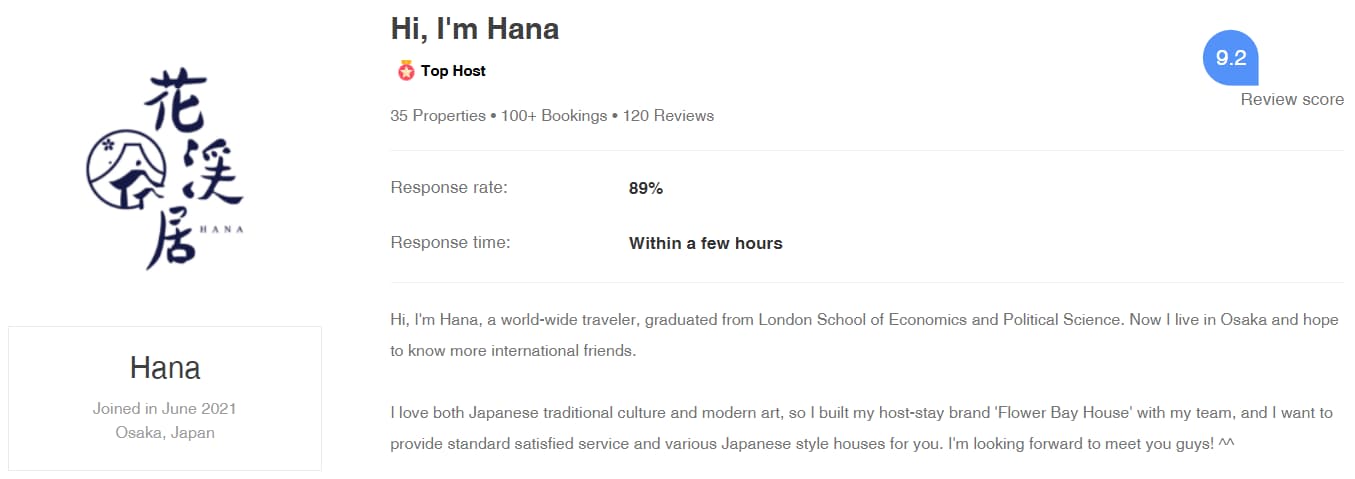This screenshot has height=479, width=1355.
Task: Click the Response time label
Action: coord(450,242)
